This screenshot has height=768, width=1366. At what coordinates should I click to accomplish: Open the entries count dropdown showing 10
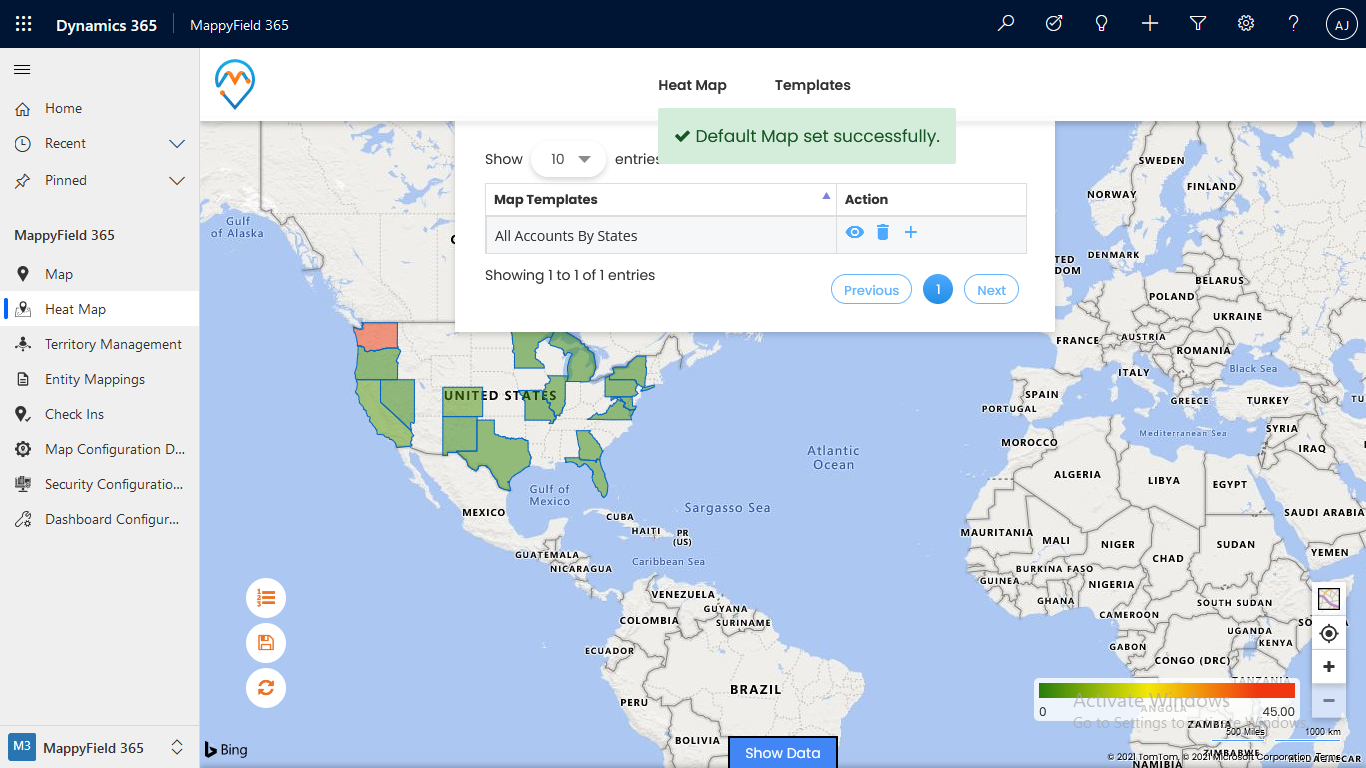[x=569, y=159]
